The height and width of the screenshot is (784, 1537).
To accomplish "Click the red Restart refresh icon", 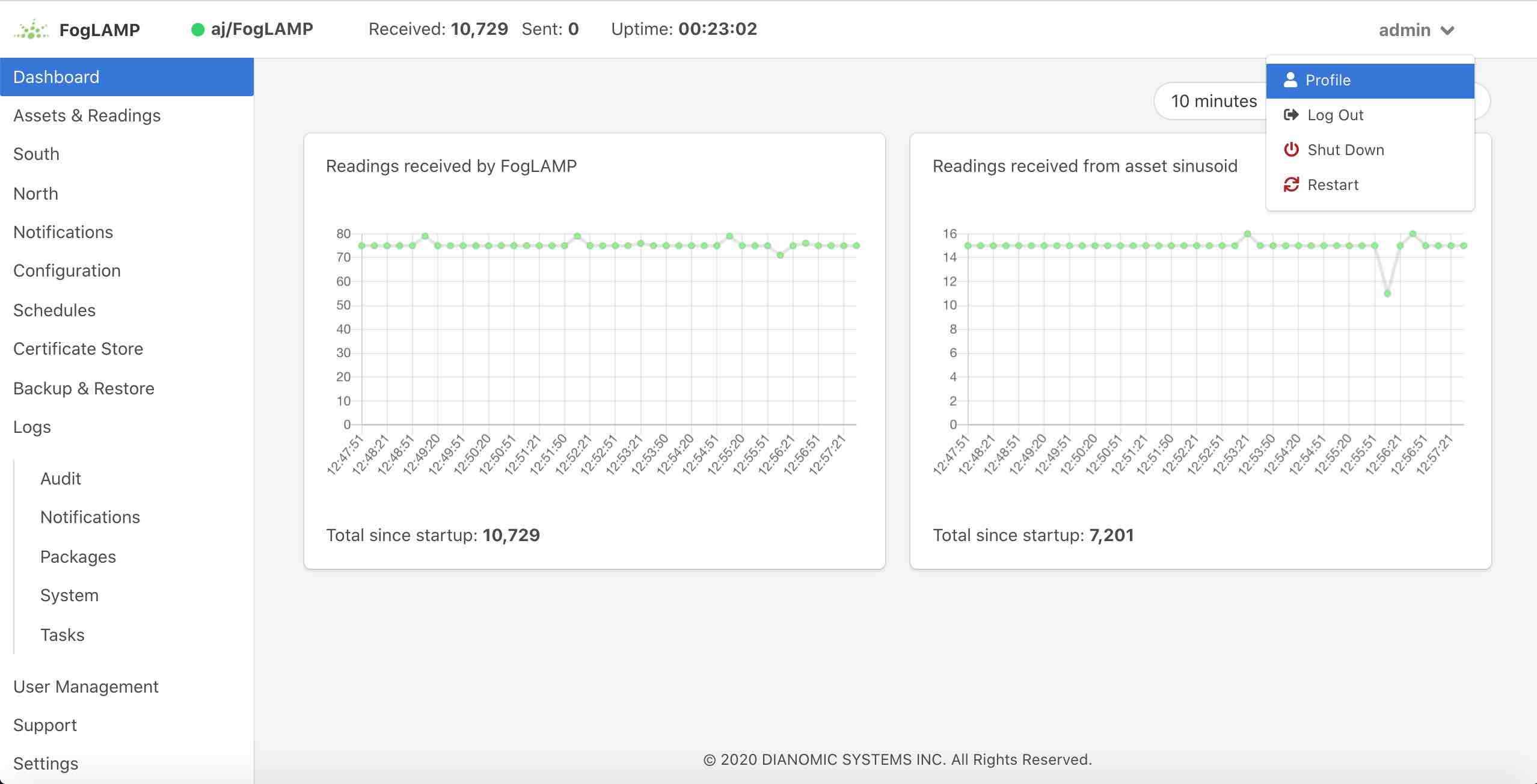I will [1291, 185].
